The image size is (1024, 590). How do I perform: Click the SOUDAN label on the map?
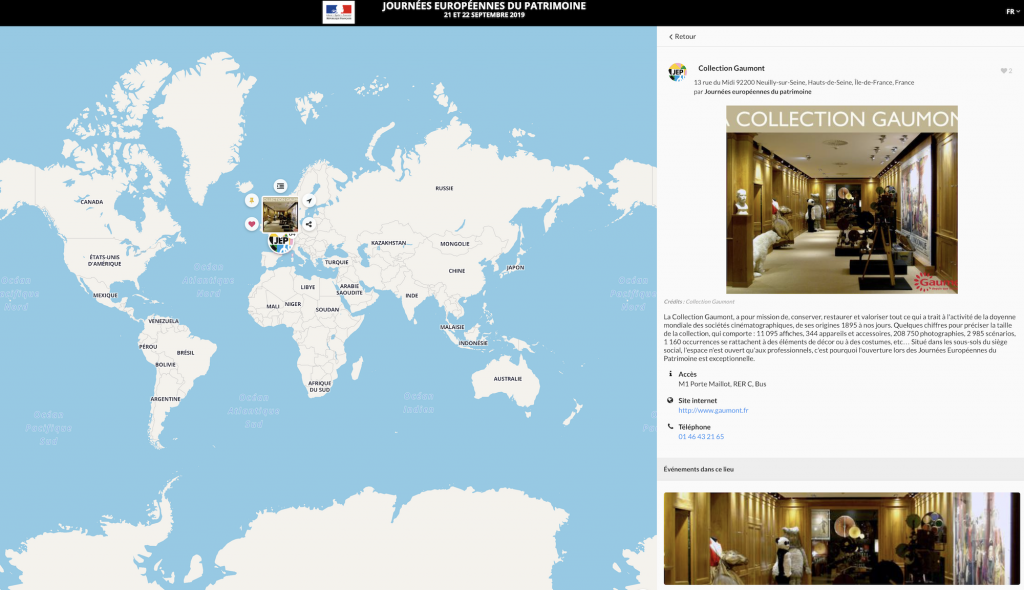tap(327, 310)
